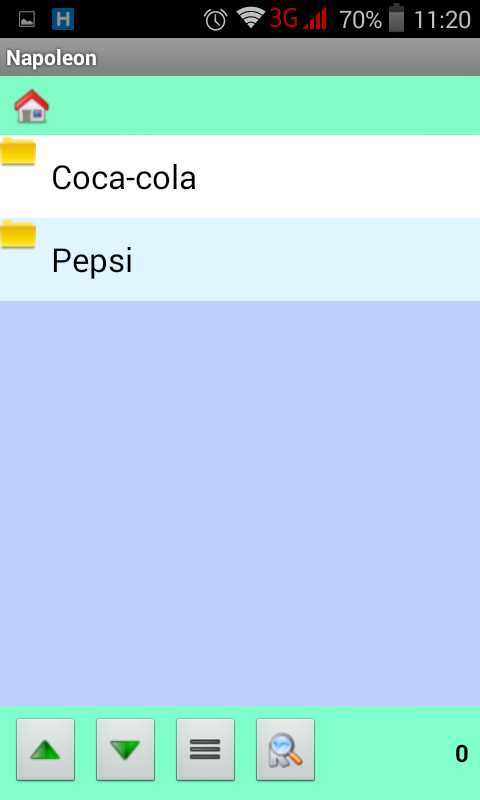Viewport: 480px width, 800px height.
Task: Click the yellow Pepsi folder icon
Action: [18, 234]
